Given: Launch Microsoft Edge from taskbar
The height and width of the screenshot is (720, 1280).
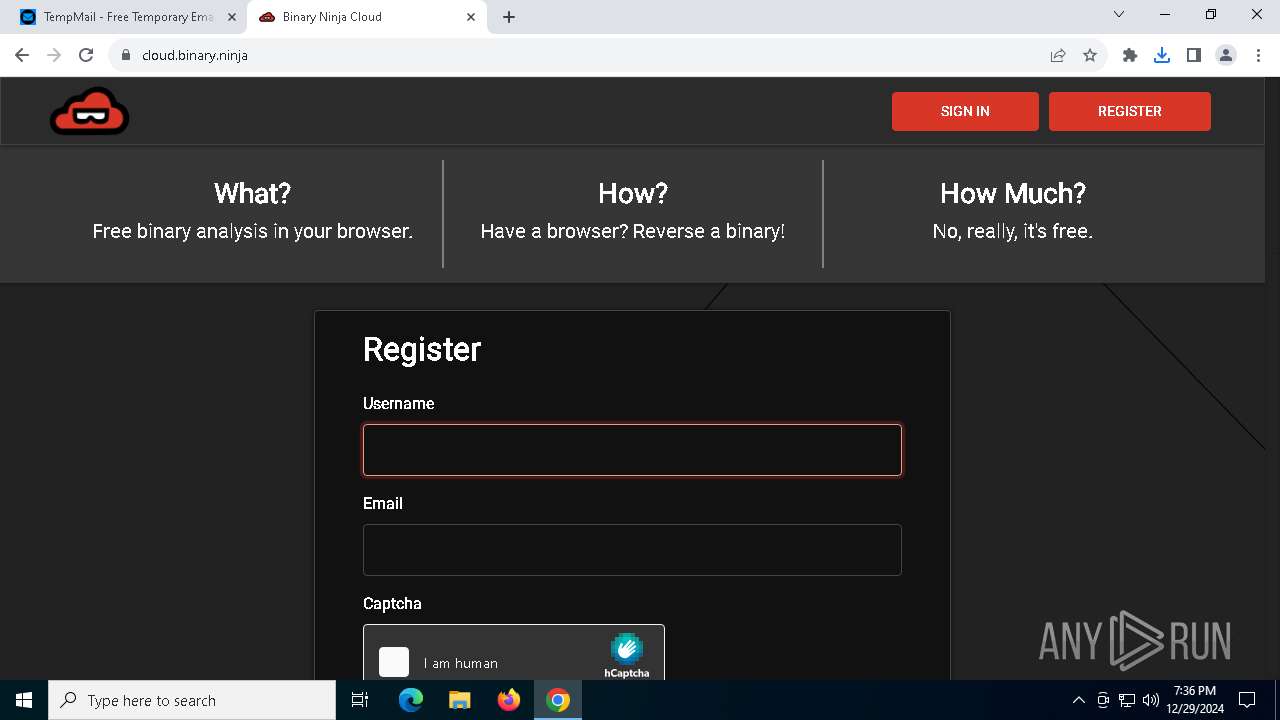Looking at the screenshot, I should coord(411,700).
